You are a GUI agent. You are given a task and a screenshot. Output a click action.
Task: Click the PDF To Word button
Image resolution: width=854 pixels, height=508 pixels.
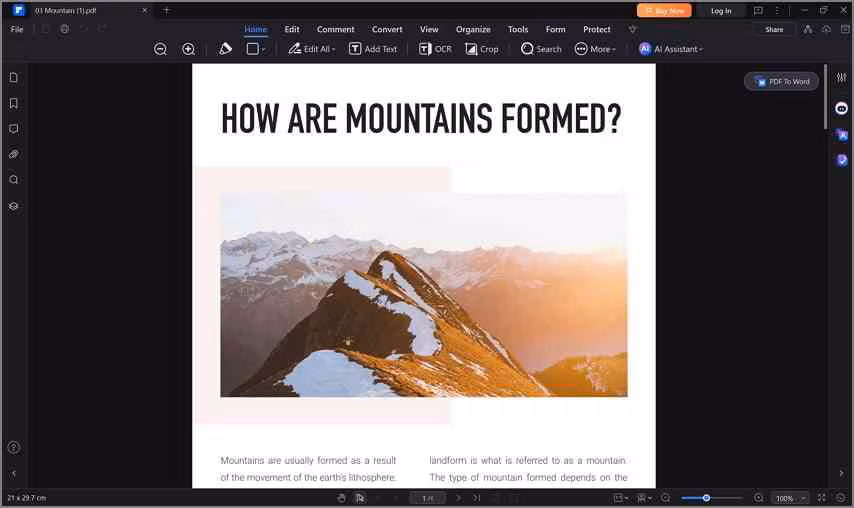782,82
